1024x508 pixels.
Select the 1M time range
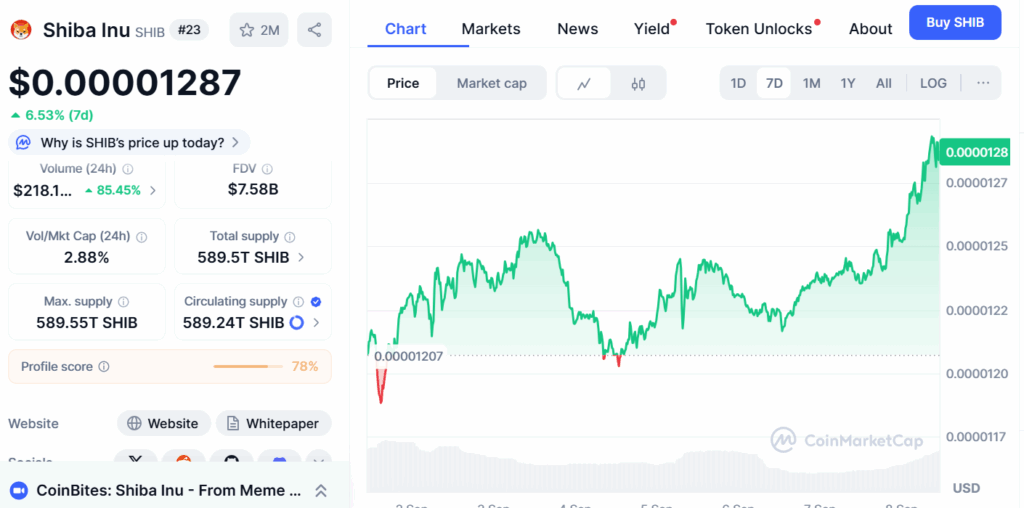point(811,83)
